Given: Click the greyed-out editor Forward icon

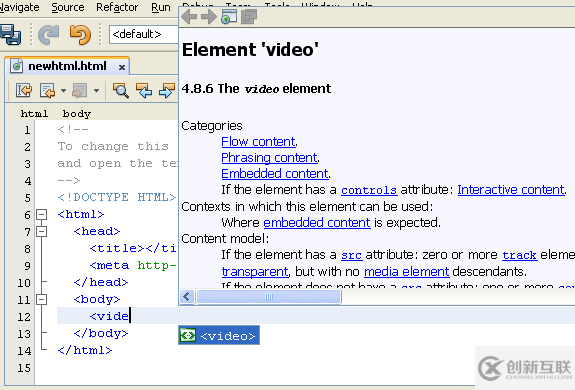Looking at the screenshot, I should click(x=80, y=90).
